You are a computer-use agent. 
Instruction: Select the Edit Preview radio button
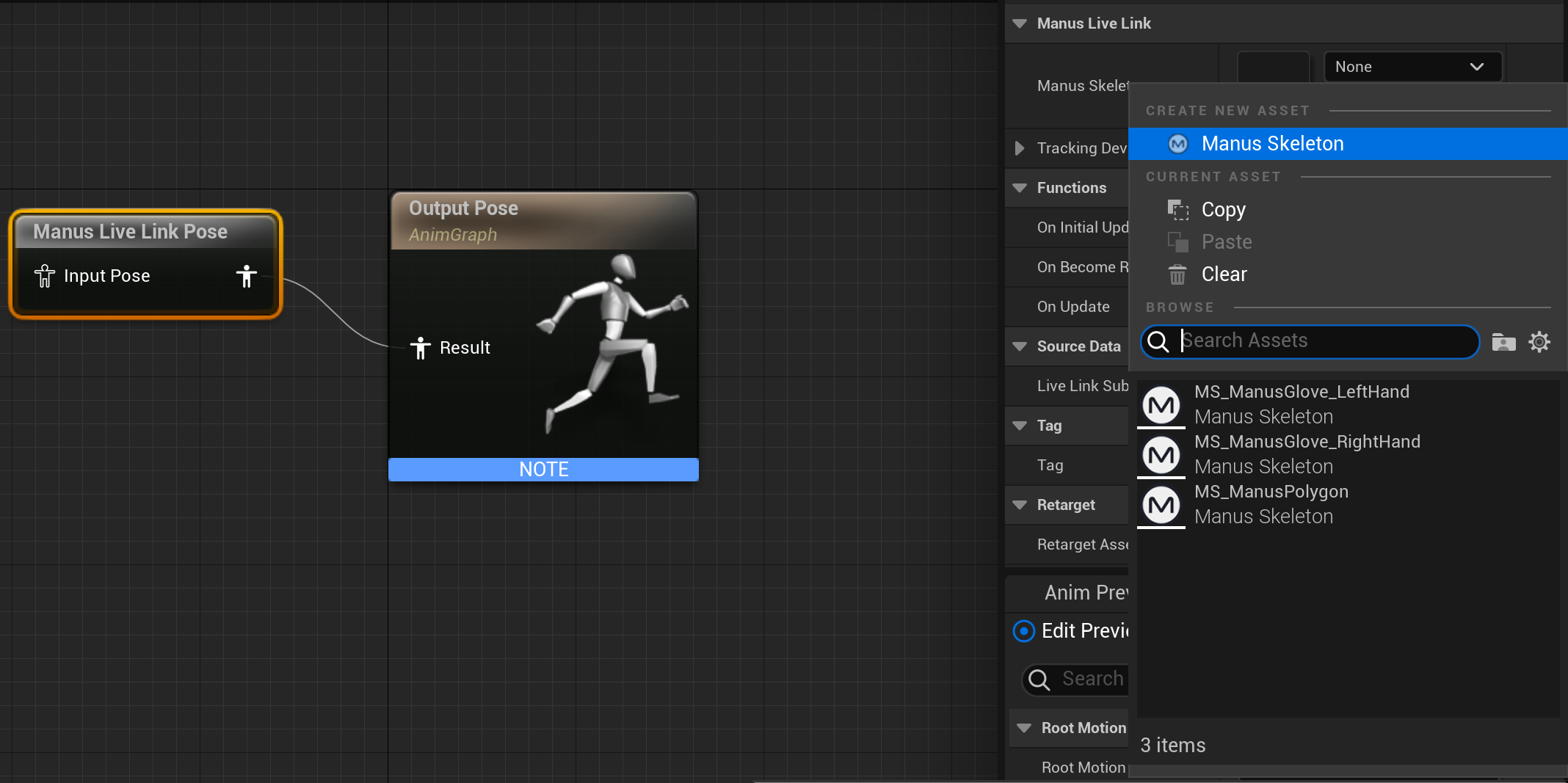pyautogui.click(x=1024, y=631)
